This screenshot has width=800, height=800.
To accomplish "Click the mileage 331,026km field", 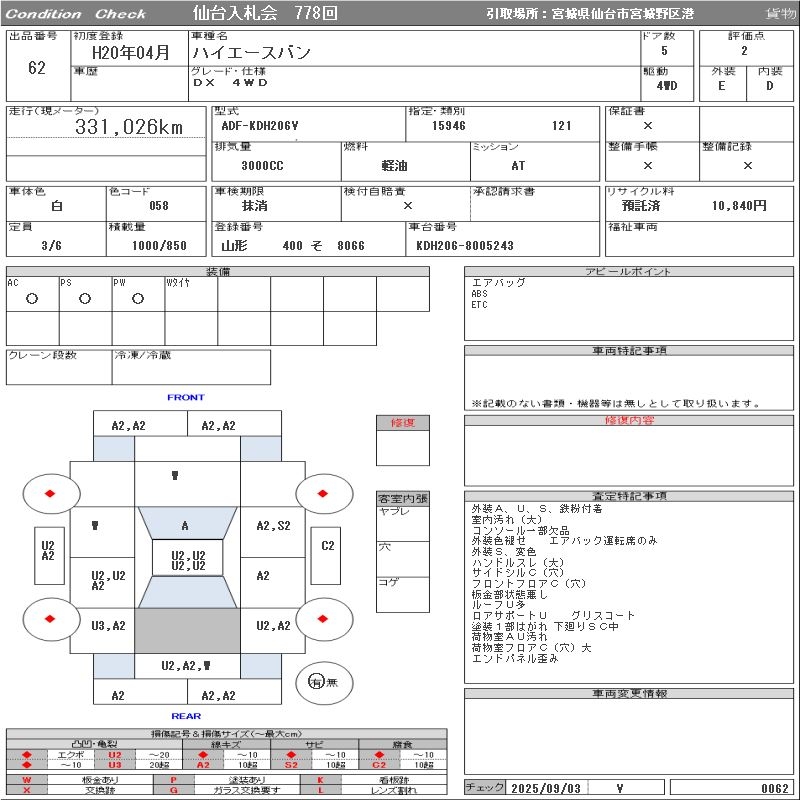I will click(x=106, y=127).
